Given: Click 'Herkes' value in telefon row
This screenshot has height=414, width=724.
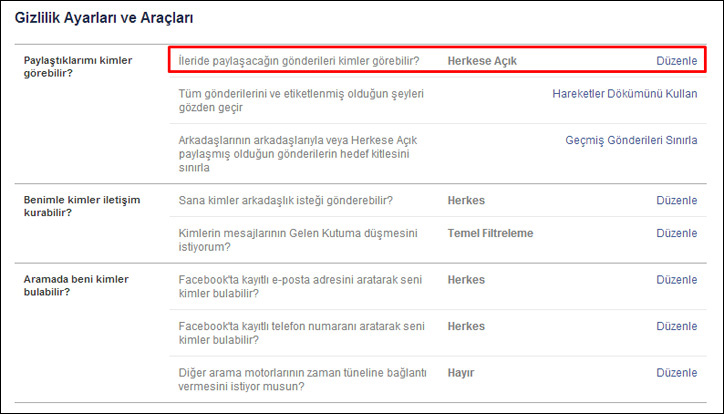Looking at the screenshot, I should pyautogui.click(x=466, y=326).
